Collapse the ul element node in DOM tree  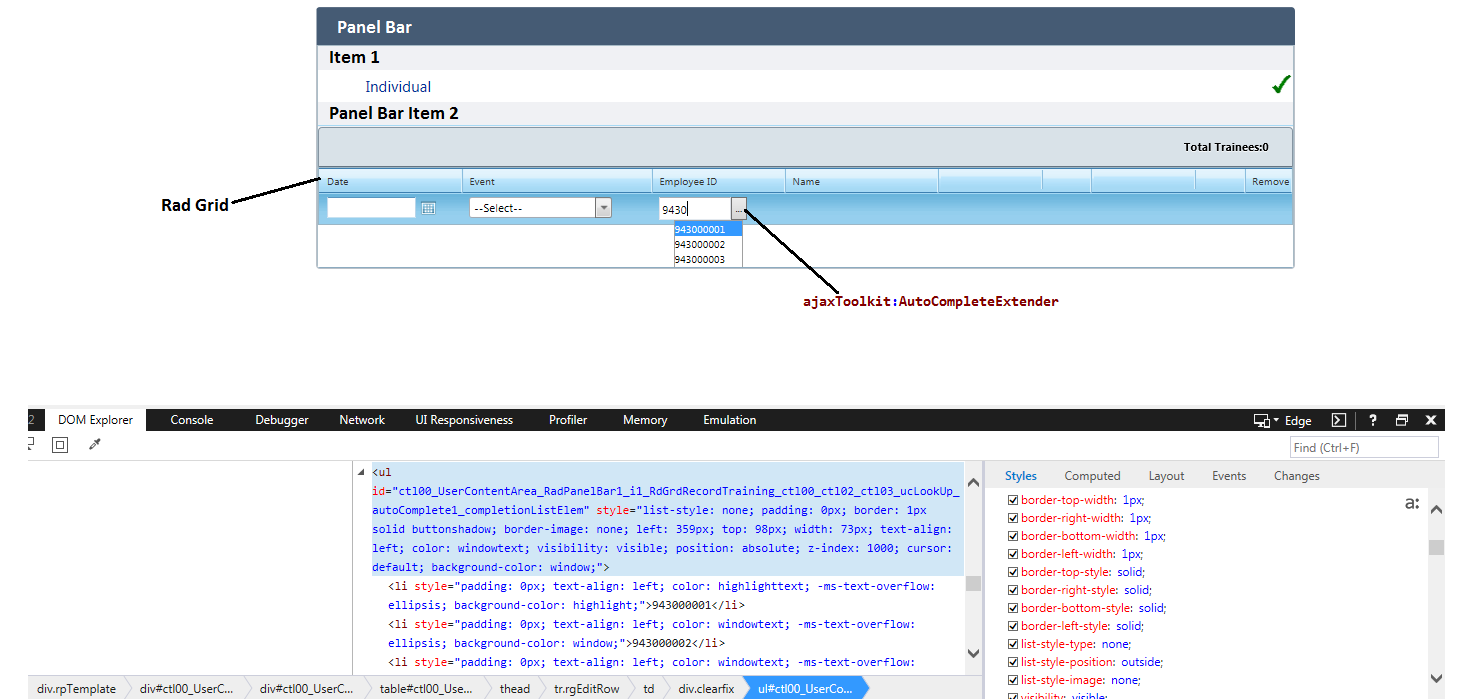[x=361, y=472]
